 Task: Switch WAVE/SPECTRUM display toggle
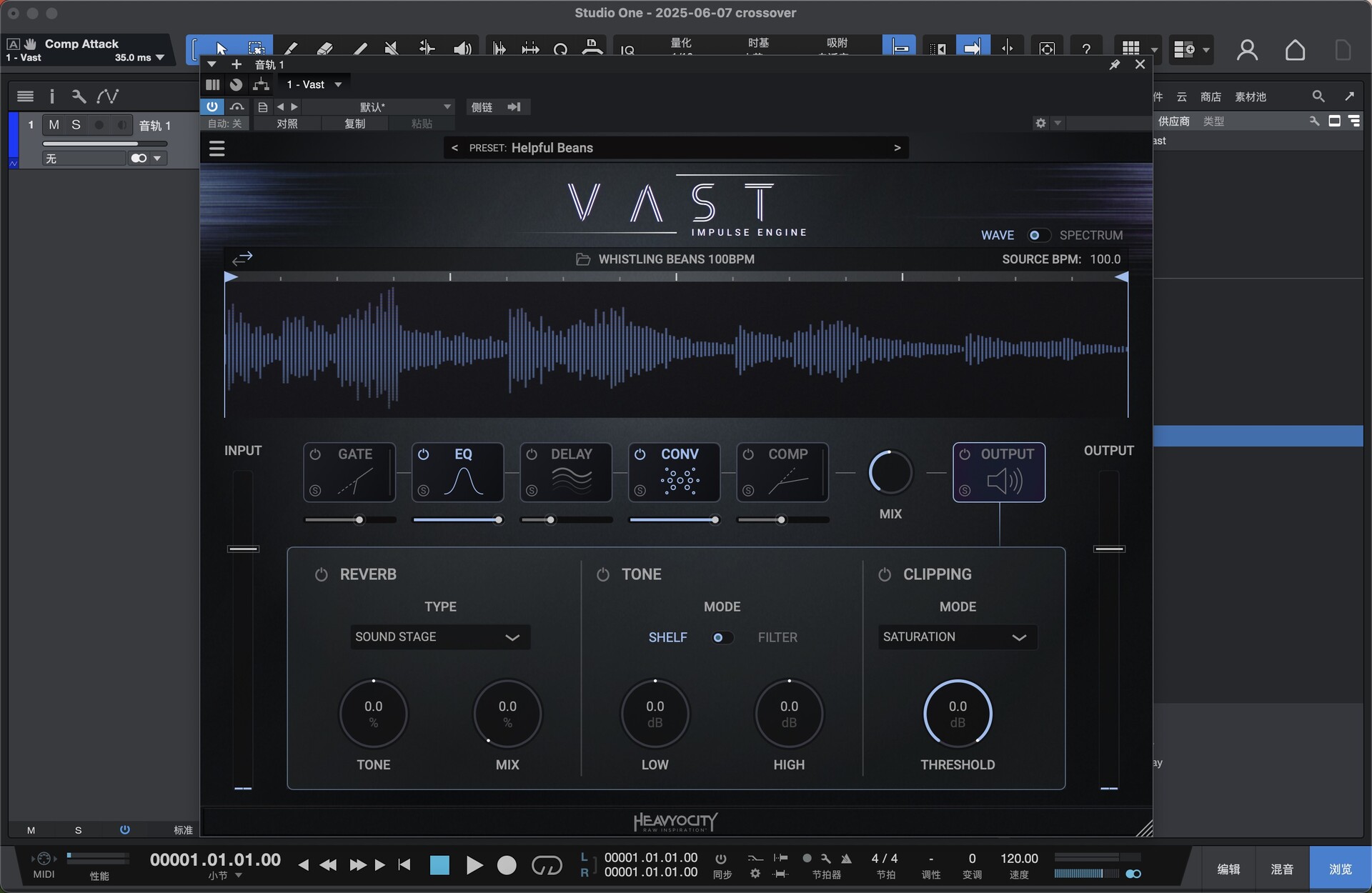coord(1037,235)
